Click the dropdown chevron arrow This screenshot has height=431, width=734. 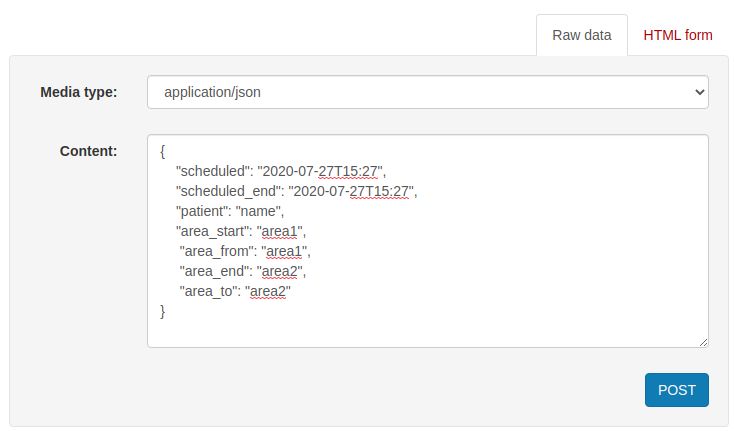699,92
